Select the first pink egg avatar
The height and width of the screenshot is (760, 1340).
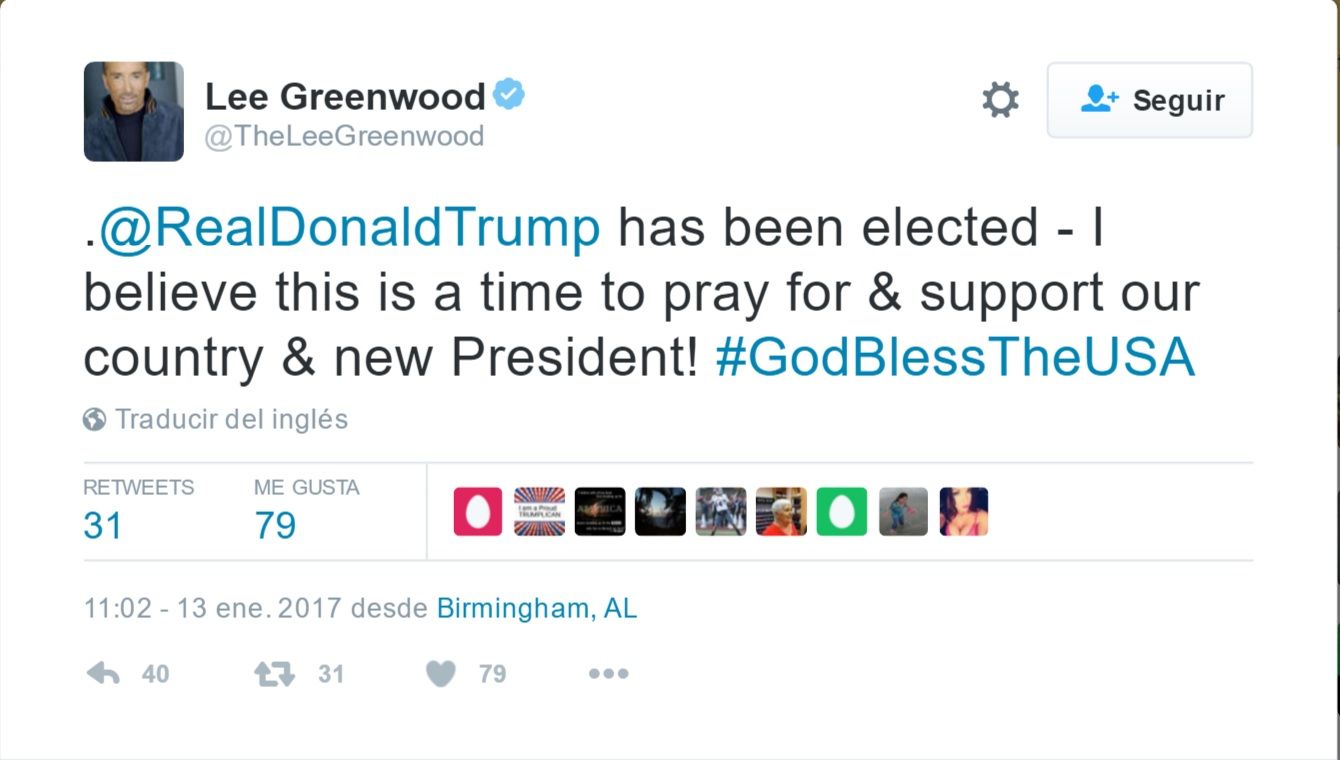tap(478, 512)
